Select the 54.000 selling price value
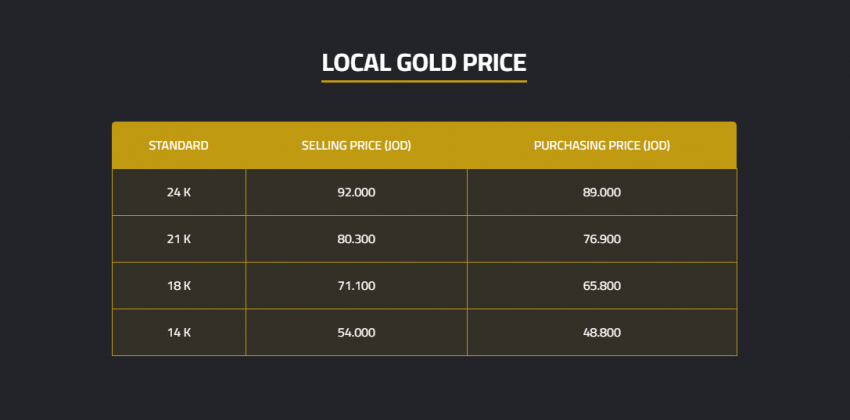850x420 pixels. [356, 332]
